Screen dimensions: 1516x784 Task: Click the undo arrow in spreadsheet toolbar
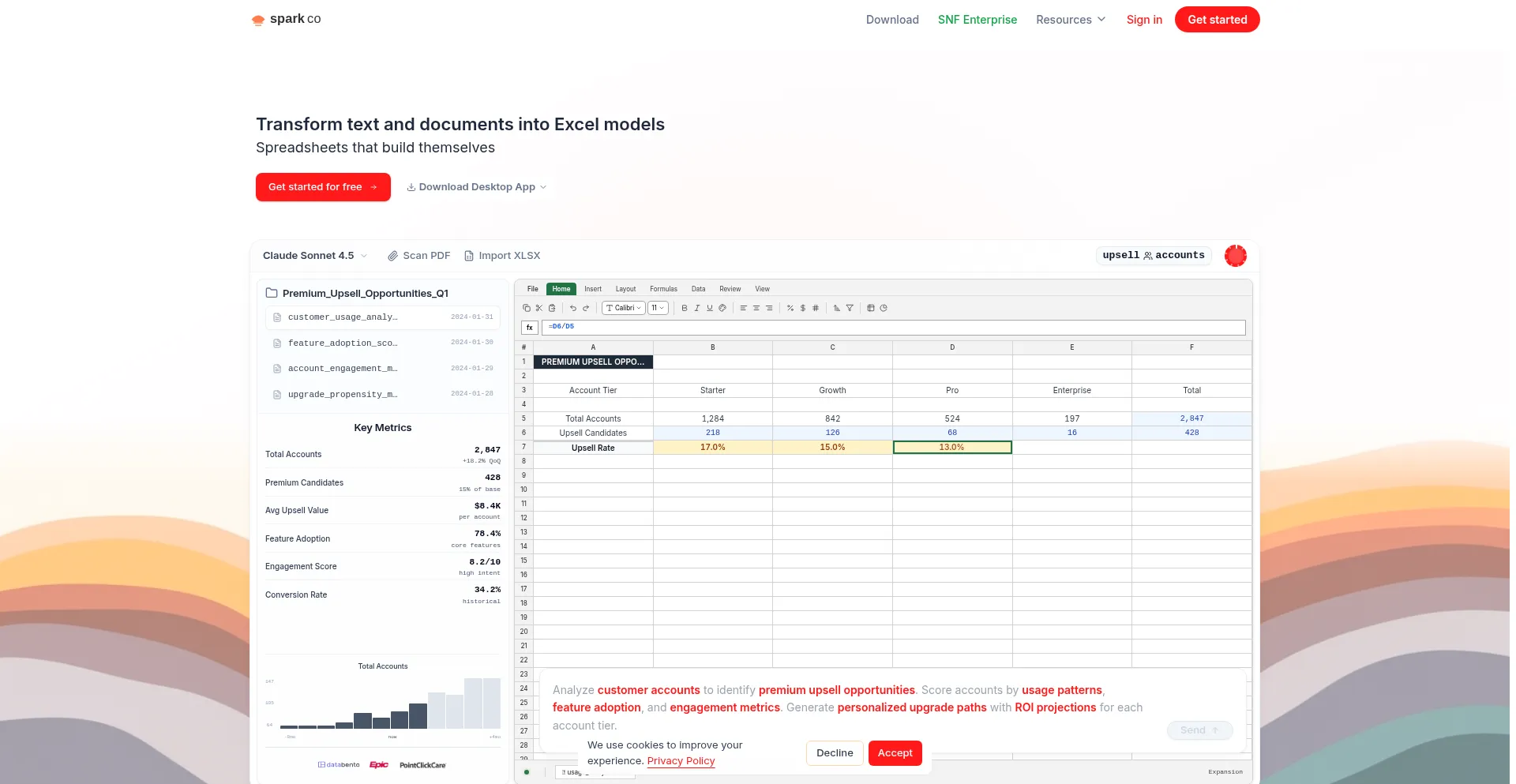[573, 308]
